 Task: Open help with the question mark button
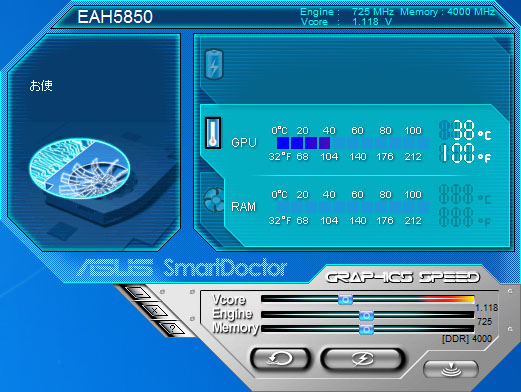(x=172, y=328)
